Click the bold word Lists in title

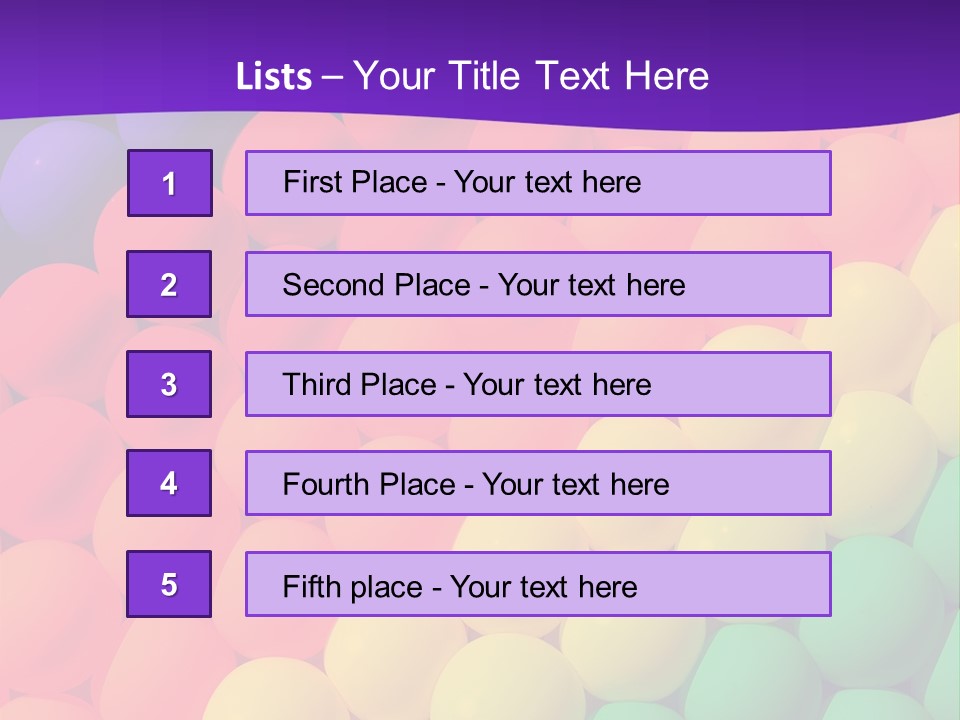[x=274, y=77]
